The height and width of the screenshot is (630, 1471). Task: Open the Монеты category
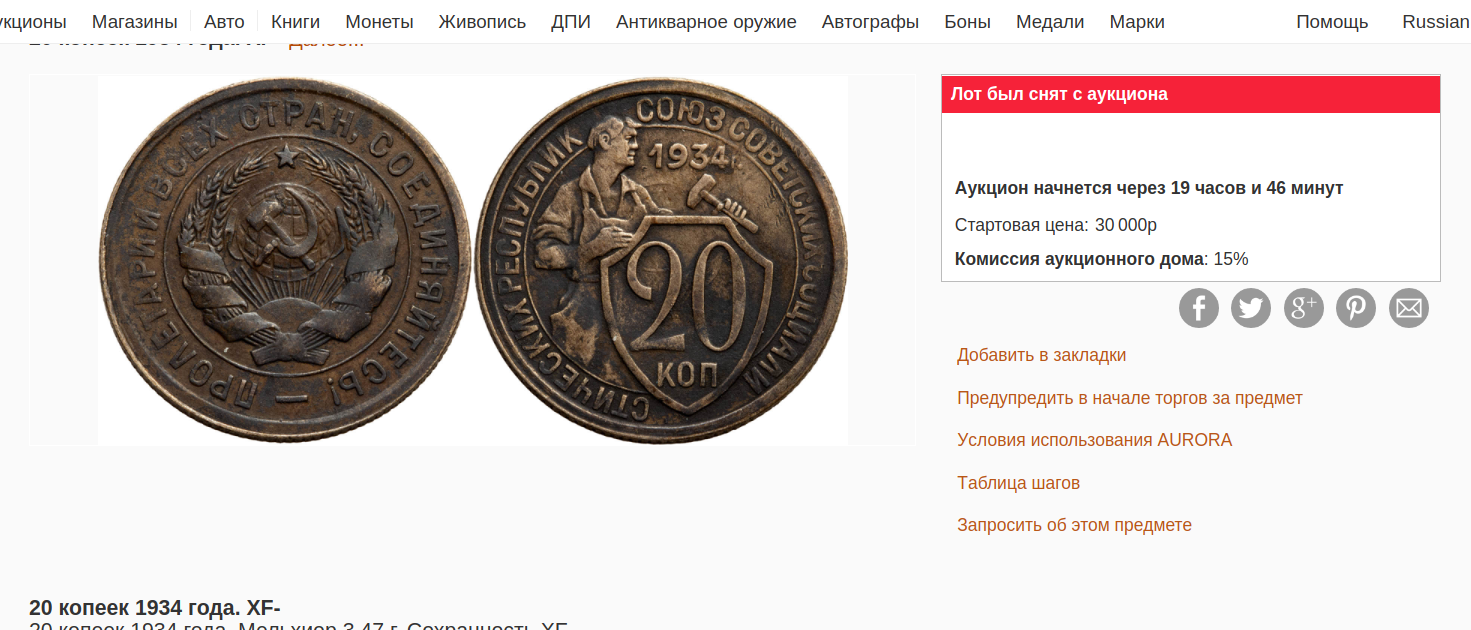click(x=380, y=22)
